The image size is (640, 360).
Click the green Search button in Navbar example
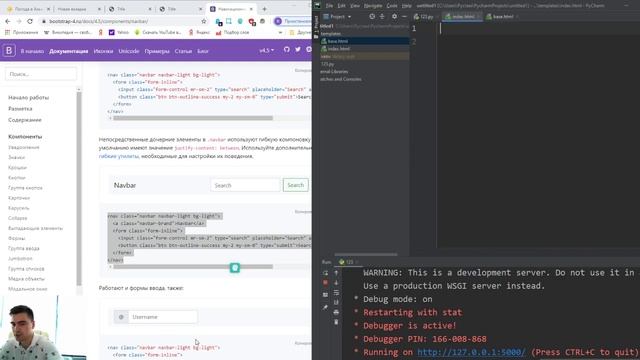[296, 185]
